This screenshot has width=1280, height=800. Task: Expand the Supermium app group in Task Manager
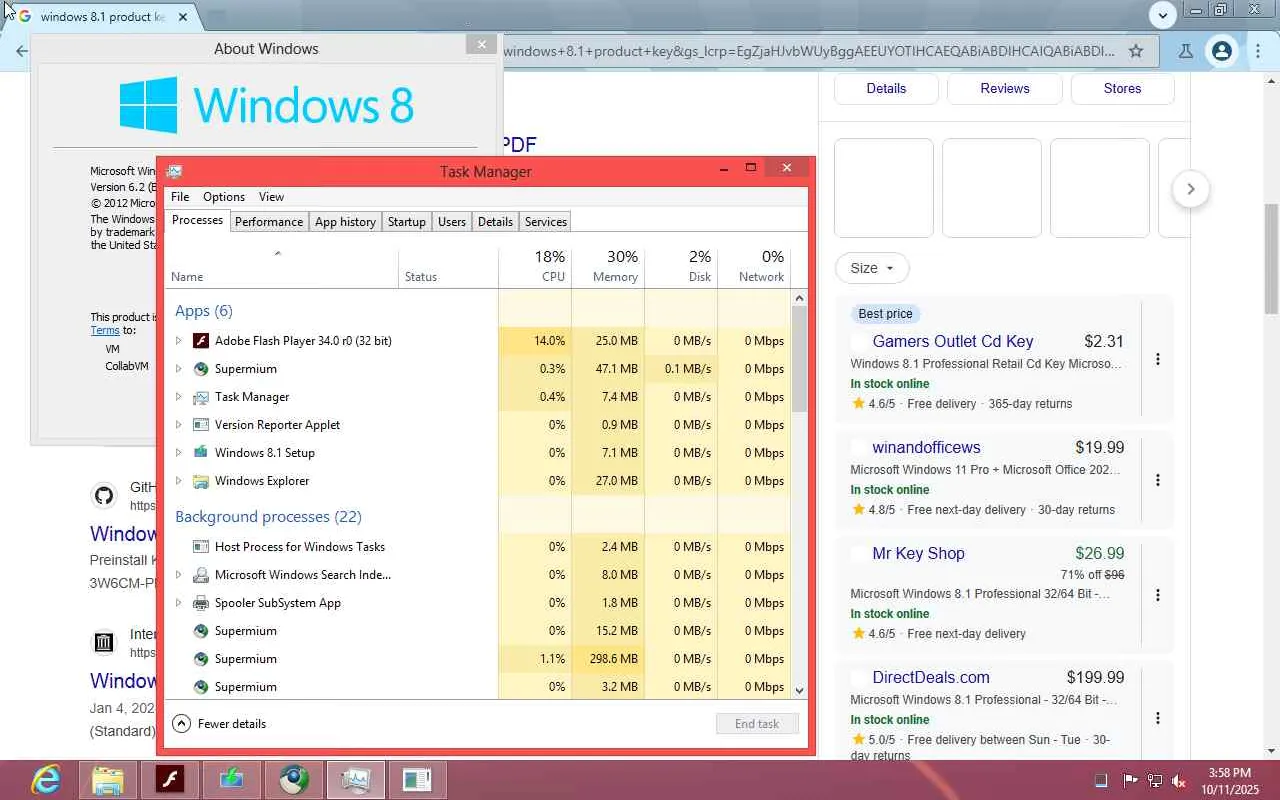(179, 369)
